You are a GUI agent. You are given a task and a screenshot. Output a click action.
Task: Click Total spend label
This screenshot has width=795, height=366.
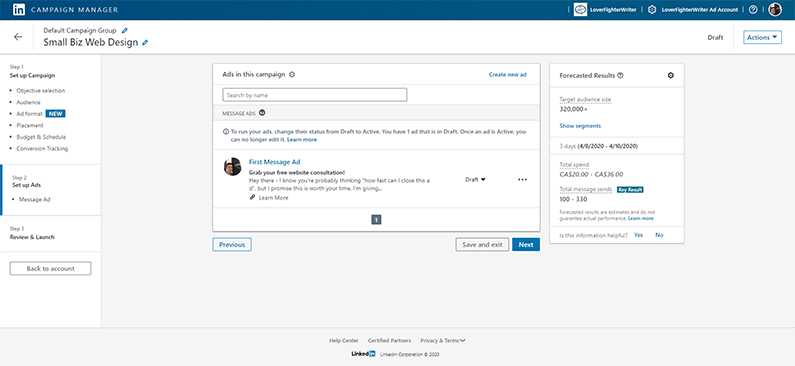tap(574, 165)
